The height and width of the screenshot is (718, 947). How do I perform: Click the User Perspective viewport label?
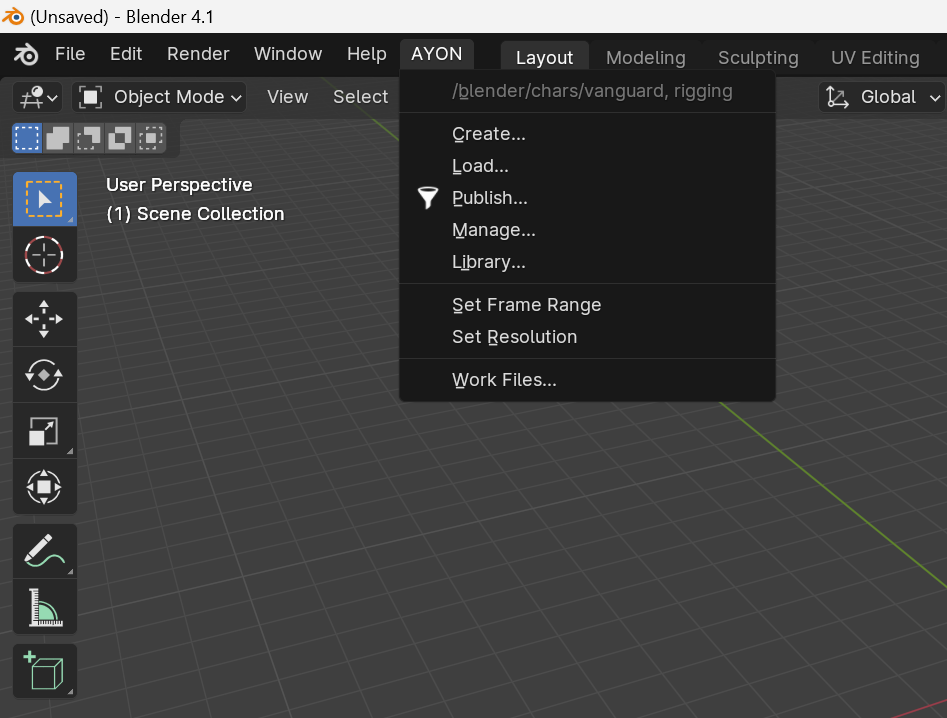click(179, 185)
